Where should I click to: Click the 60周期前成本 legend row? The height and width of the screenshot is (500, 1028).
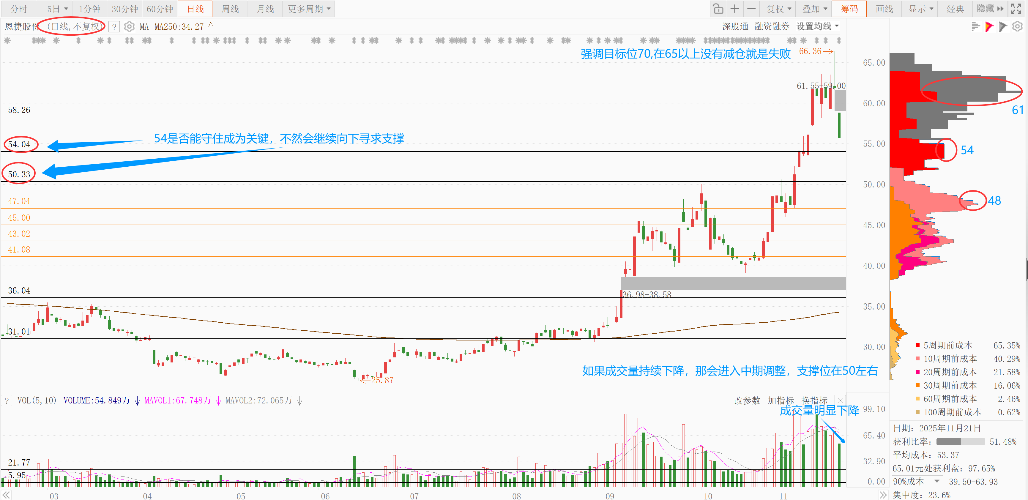click(x=968, y=398)
